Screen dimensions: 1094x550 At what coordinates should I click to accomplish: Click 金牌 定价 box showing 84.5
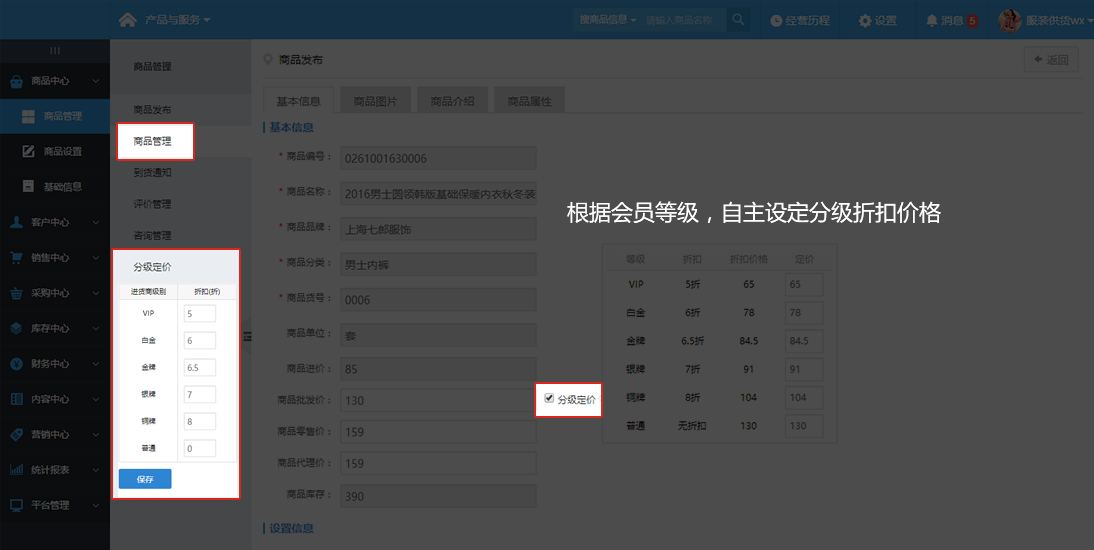click(804, 341)
